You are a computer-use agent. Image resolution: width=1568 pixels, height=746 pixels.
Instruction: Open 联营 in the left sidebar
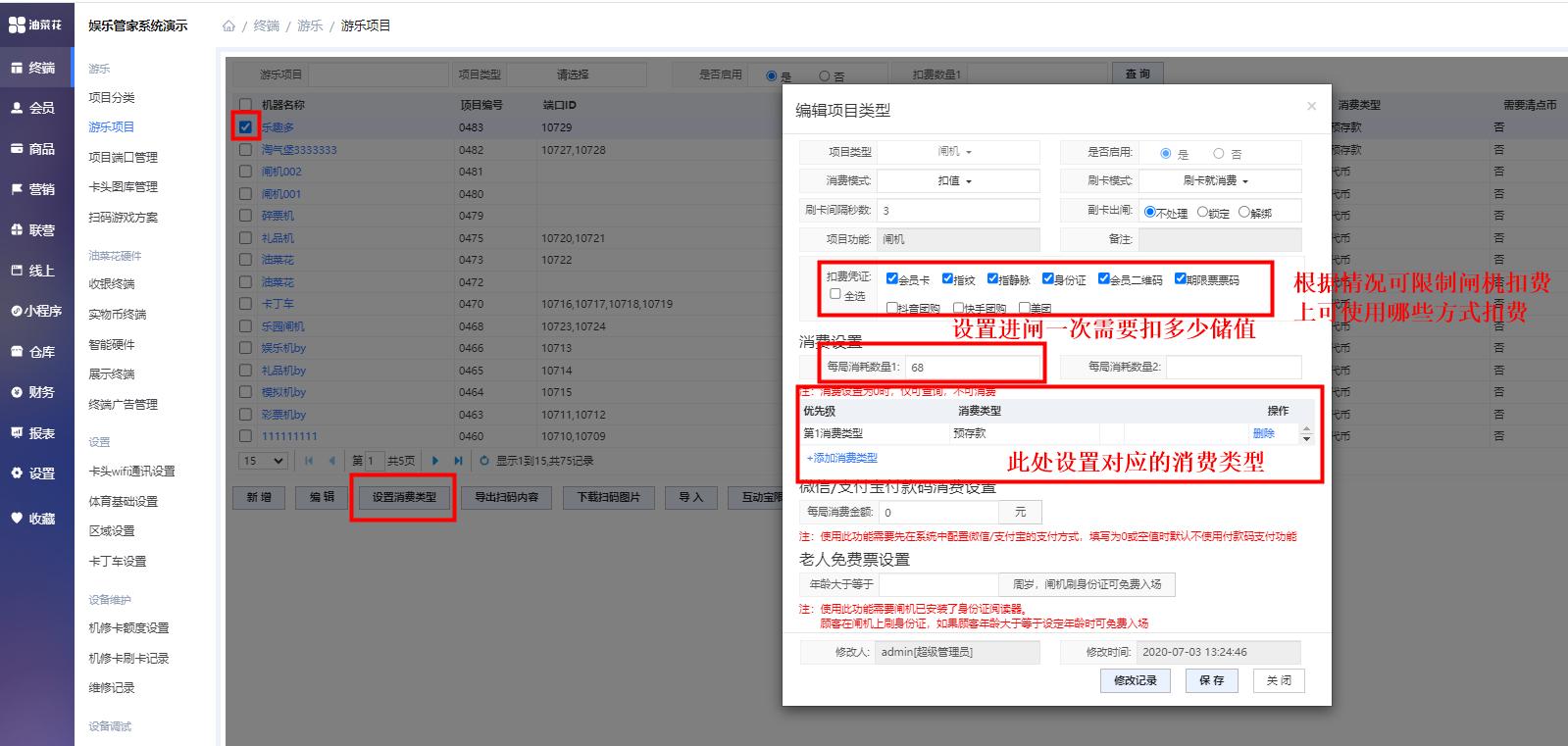(x=37, y=230)
